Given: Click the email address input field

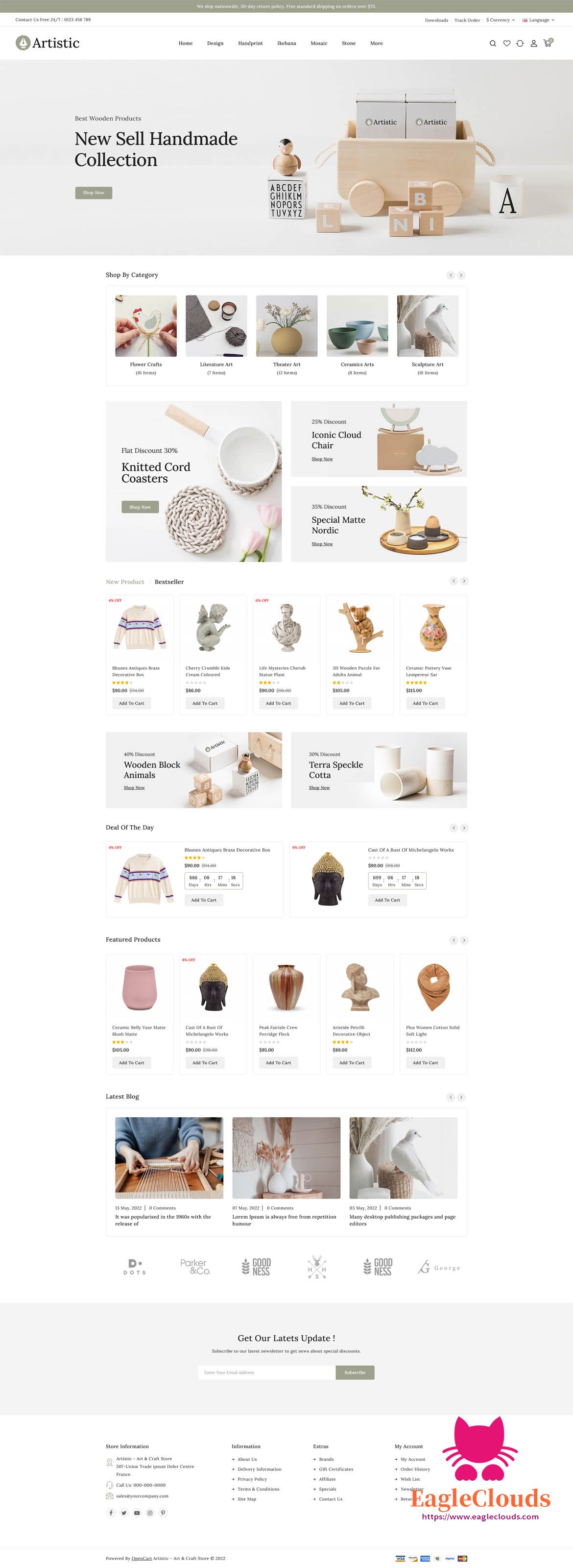Looking at the screenshot, I should pyautogui.click(x=267, y=1372).
